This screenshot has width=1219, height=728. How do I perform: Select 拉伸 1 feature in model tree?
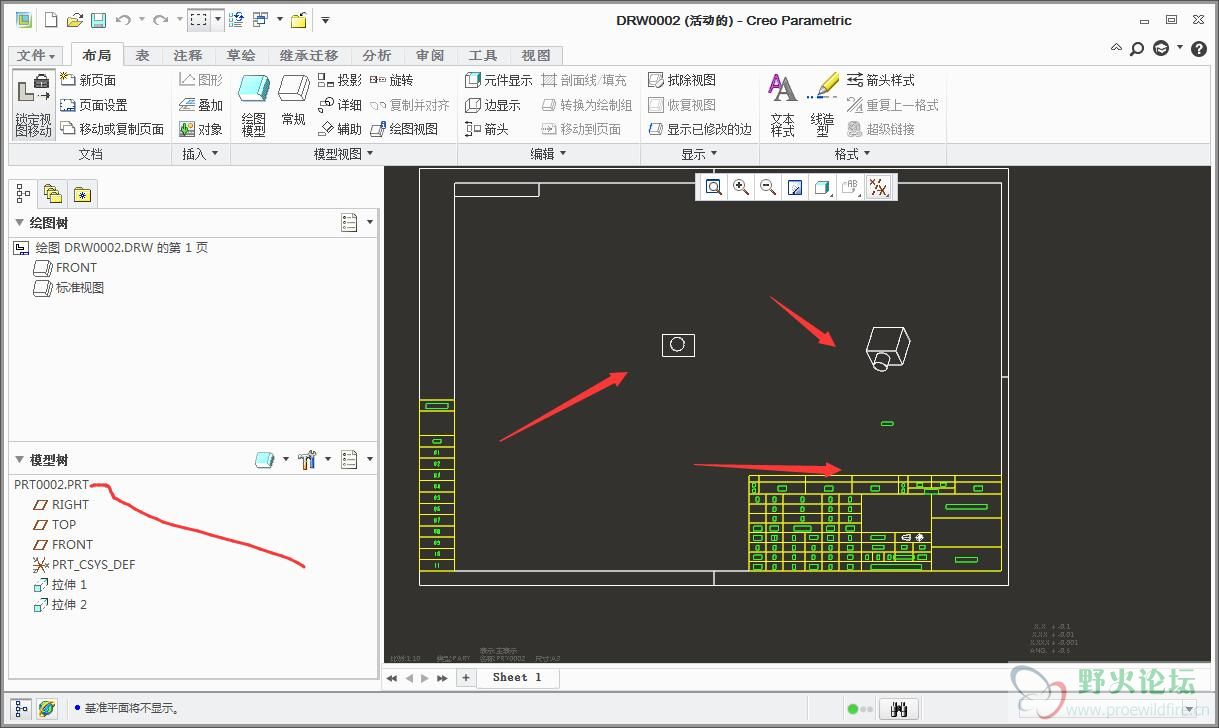point(61,585)
